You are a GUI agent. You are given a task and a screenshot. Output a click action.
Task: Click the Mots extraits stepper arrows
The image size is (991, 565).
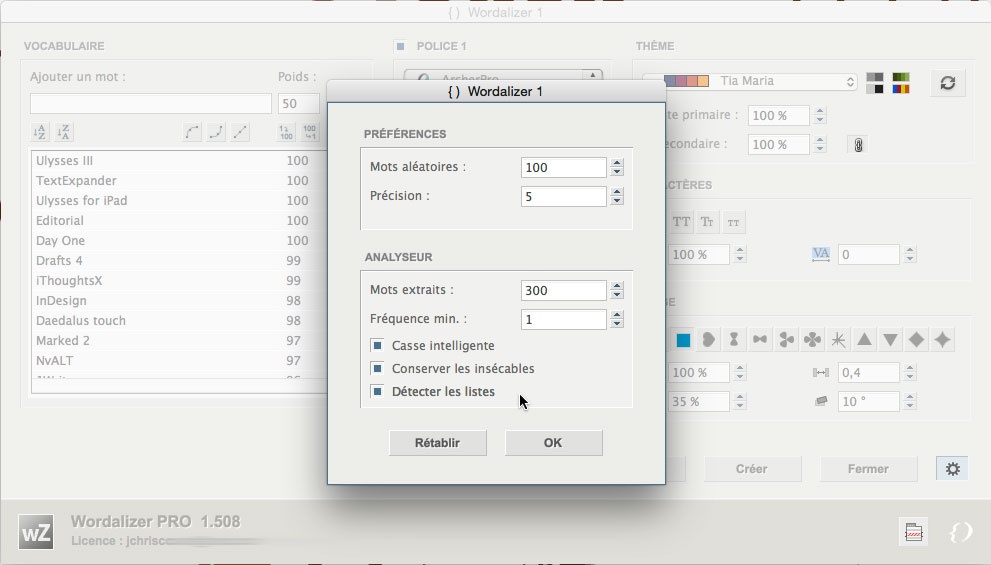pos(617,291)
